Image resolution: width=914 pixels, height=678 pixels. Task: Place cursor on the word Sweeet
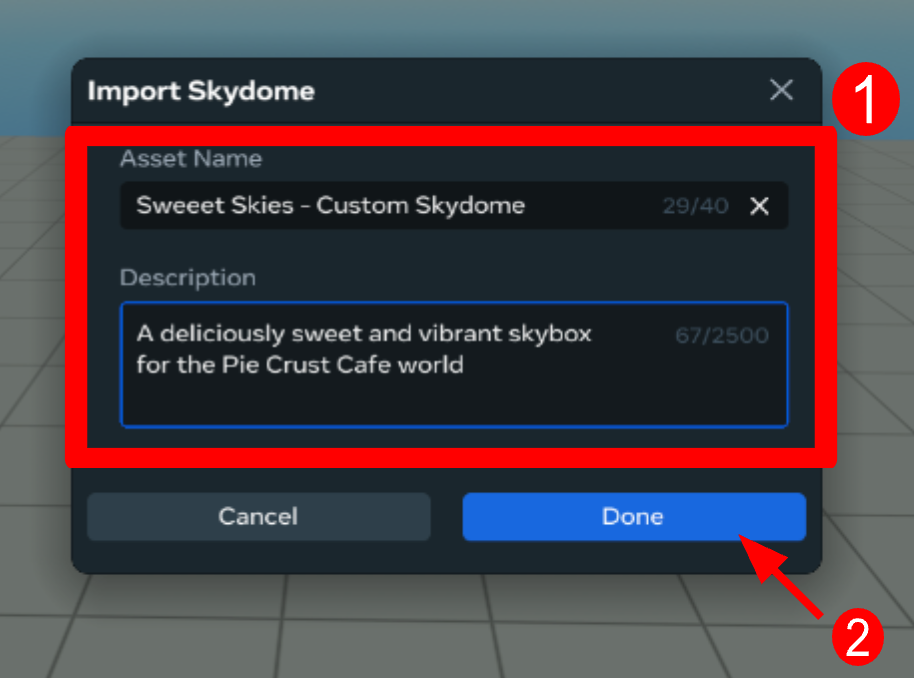(x=173, y=206)
